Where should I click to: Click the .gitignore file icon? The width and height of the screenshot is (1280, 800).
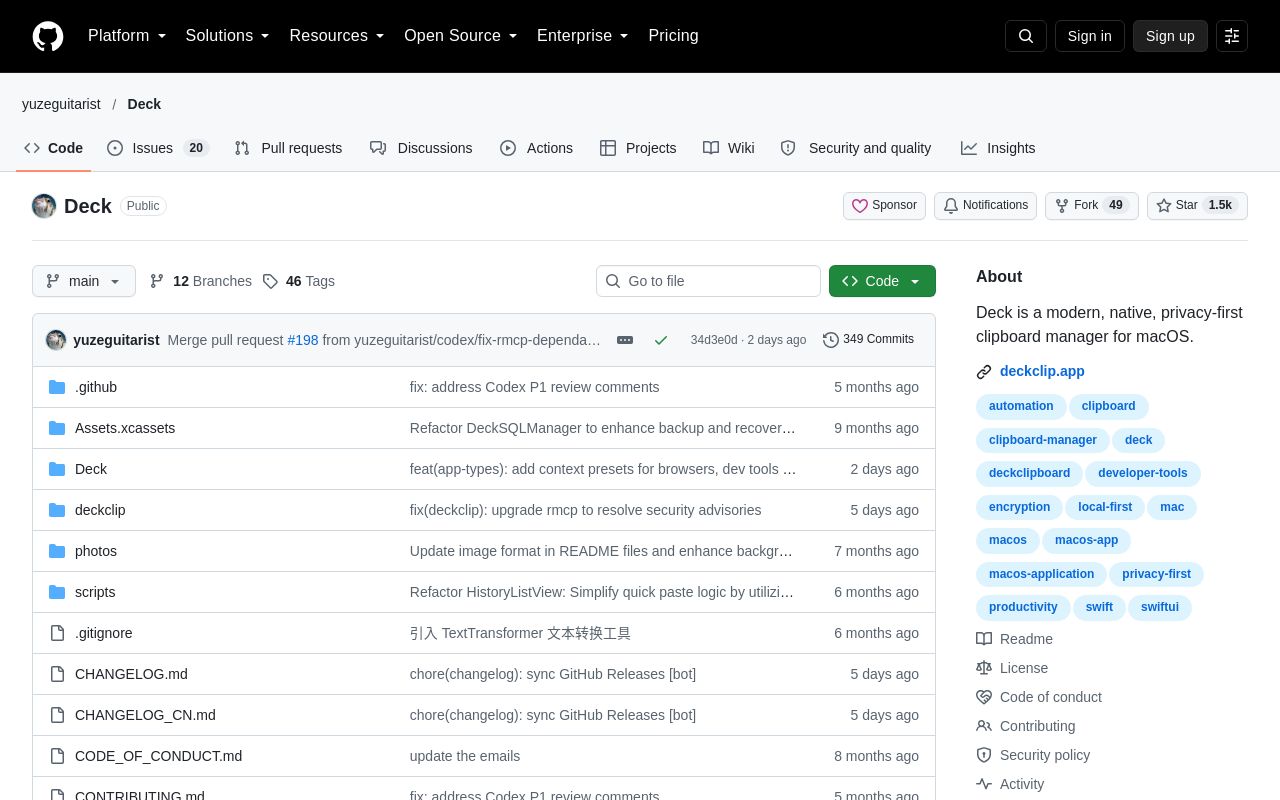[57, 633]
